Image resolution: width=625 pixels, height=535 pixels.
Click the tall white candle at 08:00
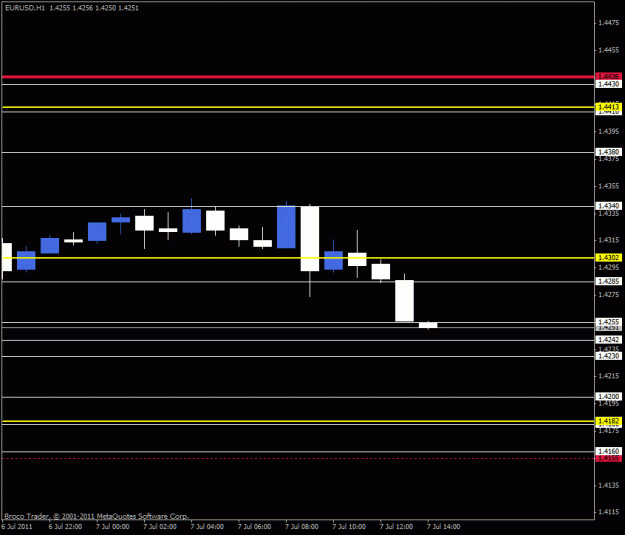(310, 238)
